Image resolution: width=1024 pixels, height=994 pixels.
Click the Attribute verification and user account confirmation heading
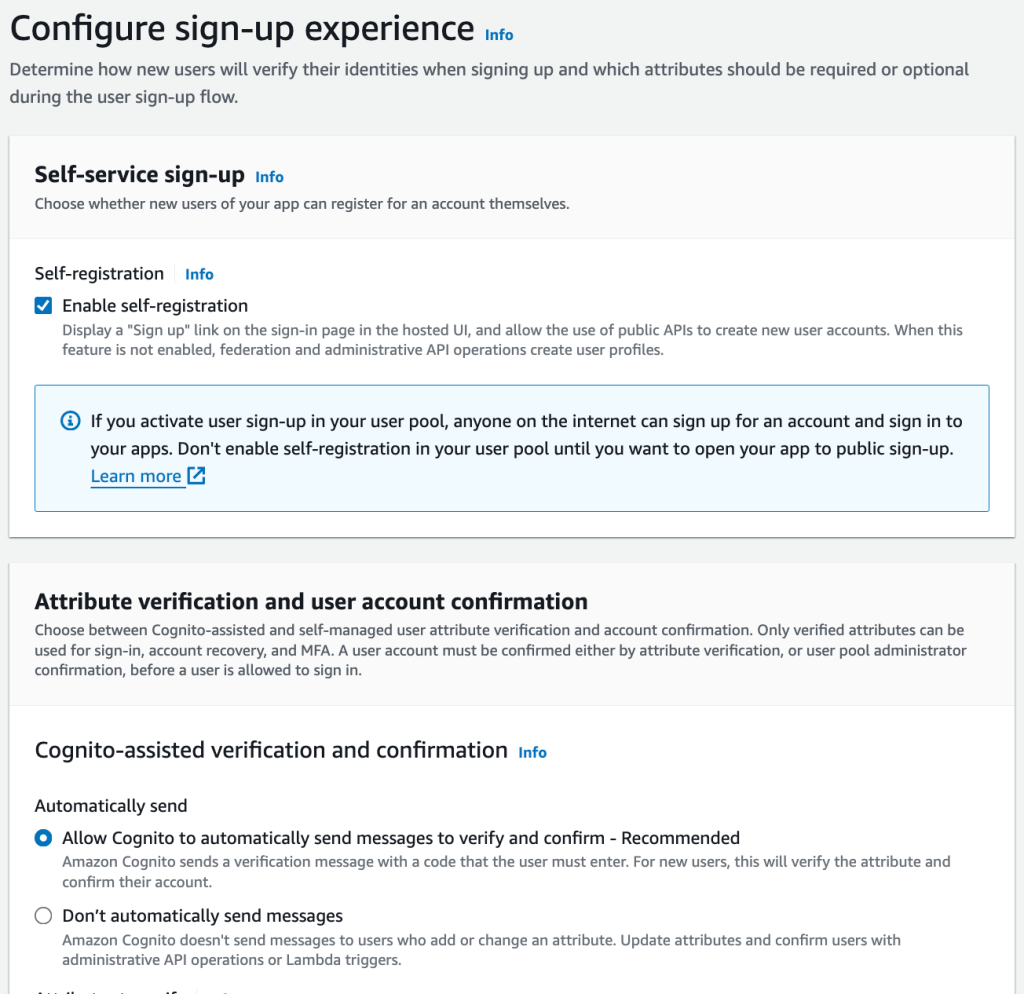point(311,601)
